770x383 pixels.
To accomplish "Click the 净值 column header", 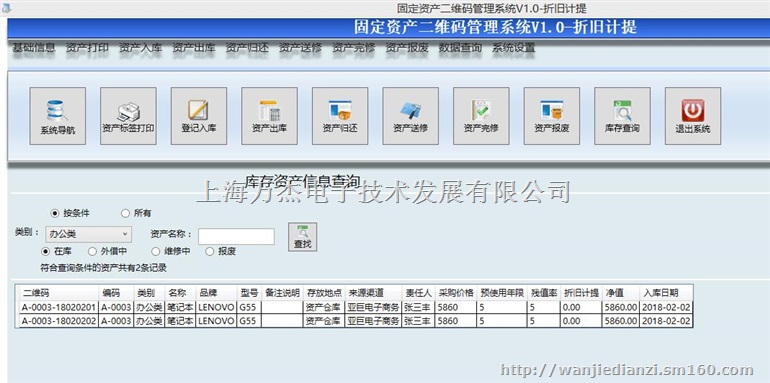I will 621,293.
